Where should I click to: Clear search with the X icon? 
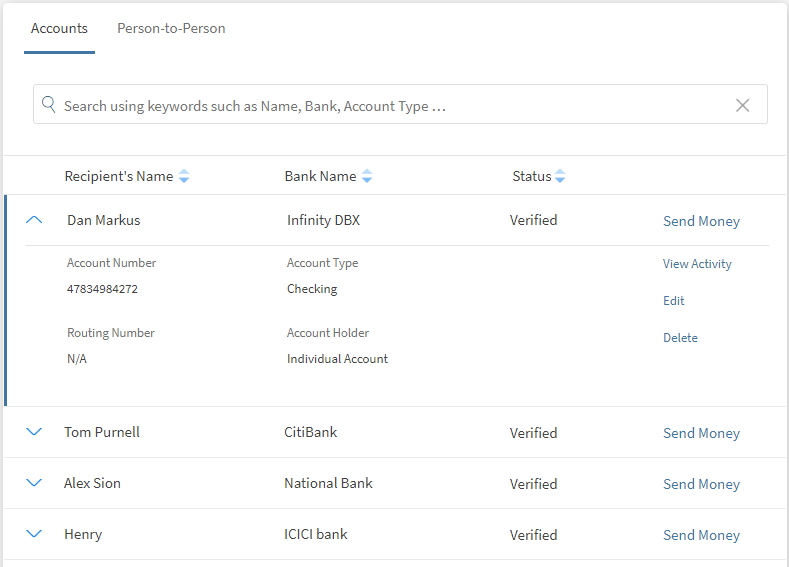pos(742,105)
